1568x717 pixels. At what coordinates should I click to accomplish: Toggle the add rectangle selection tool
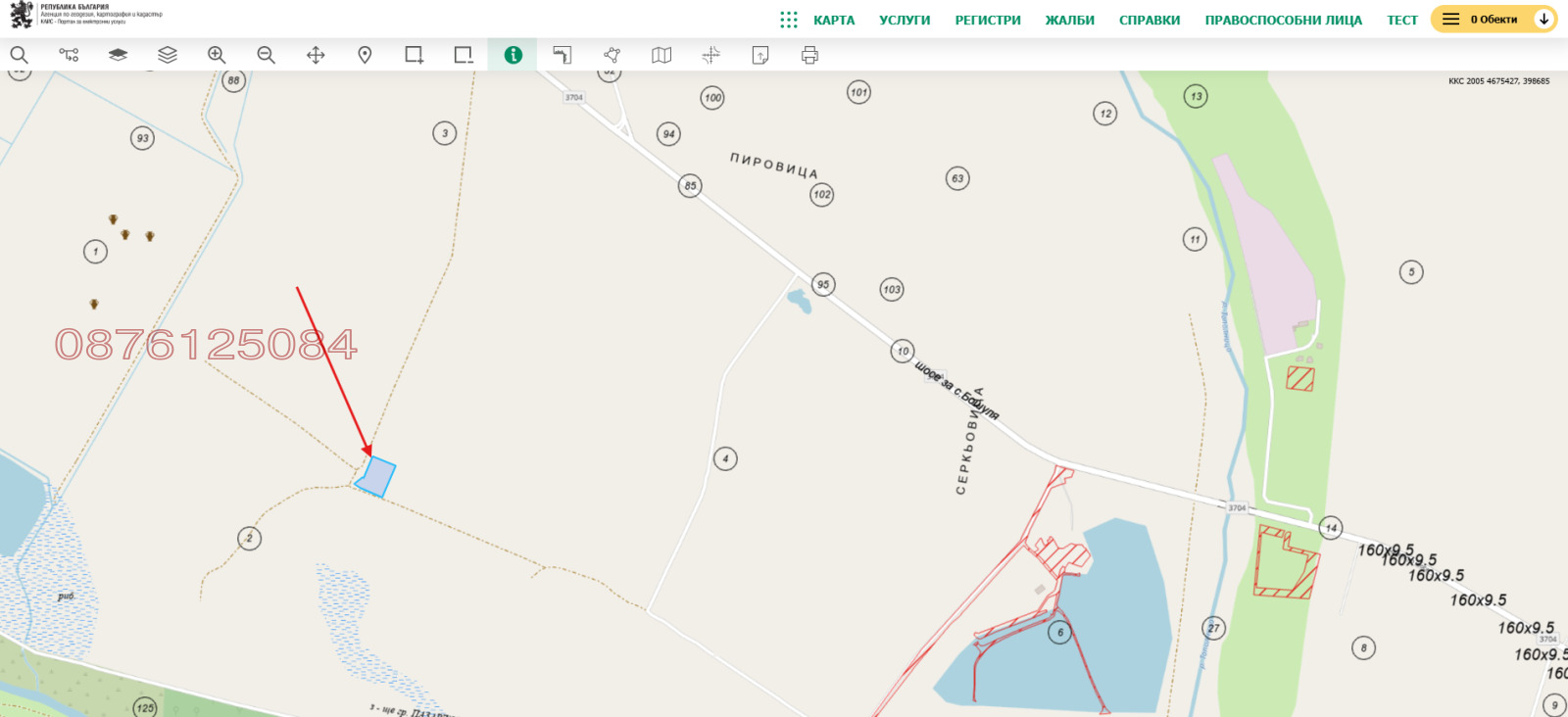pos(415,55)
